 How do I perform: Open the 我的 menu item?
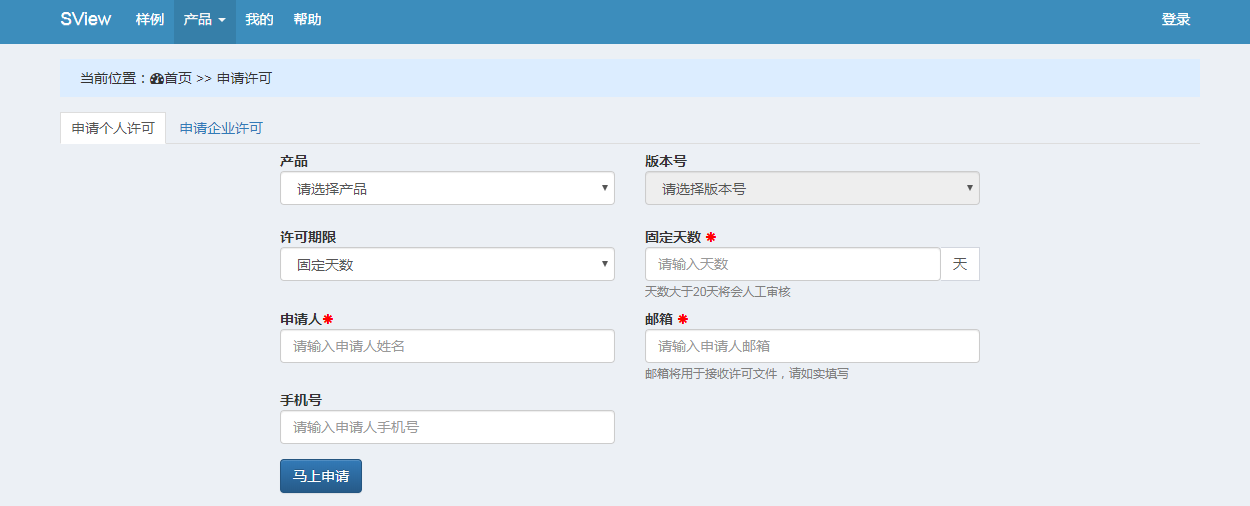coord(260,20)
